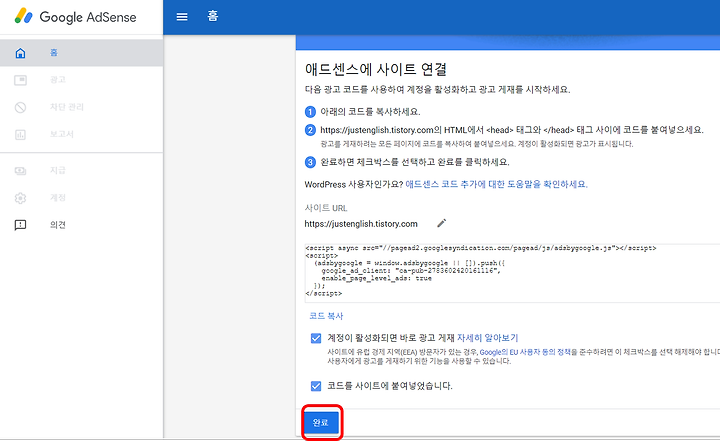Open Google의 EU 사용자 동의 정책 link
The width and height of the screenshot is (720, 441).
point(525,352)
